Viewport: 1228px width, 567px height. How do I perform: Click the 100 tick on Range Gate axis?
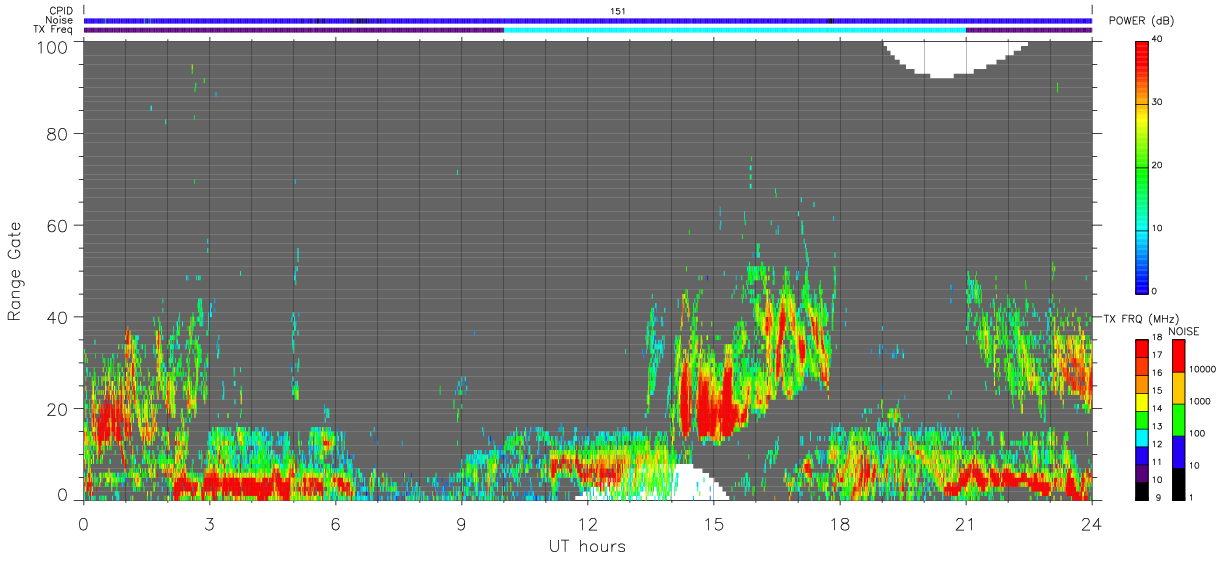point(53,47)
